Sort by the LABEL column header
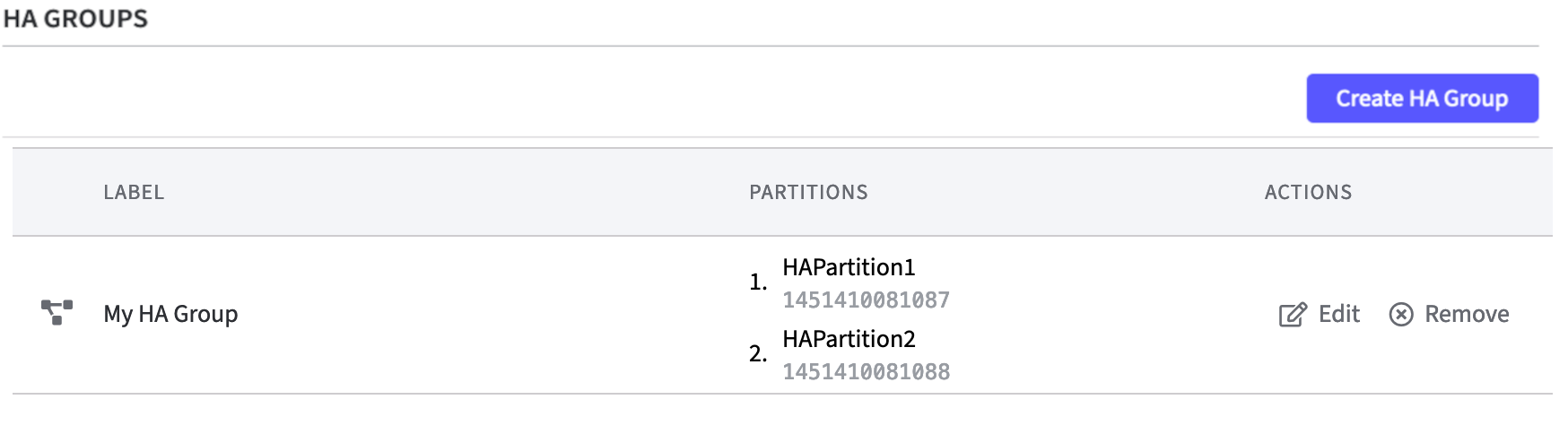The width and height of the screenshot is (1568, 443). [x=134, y=192]
